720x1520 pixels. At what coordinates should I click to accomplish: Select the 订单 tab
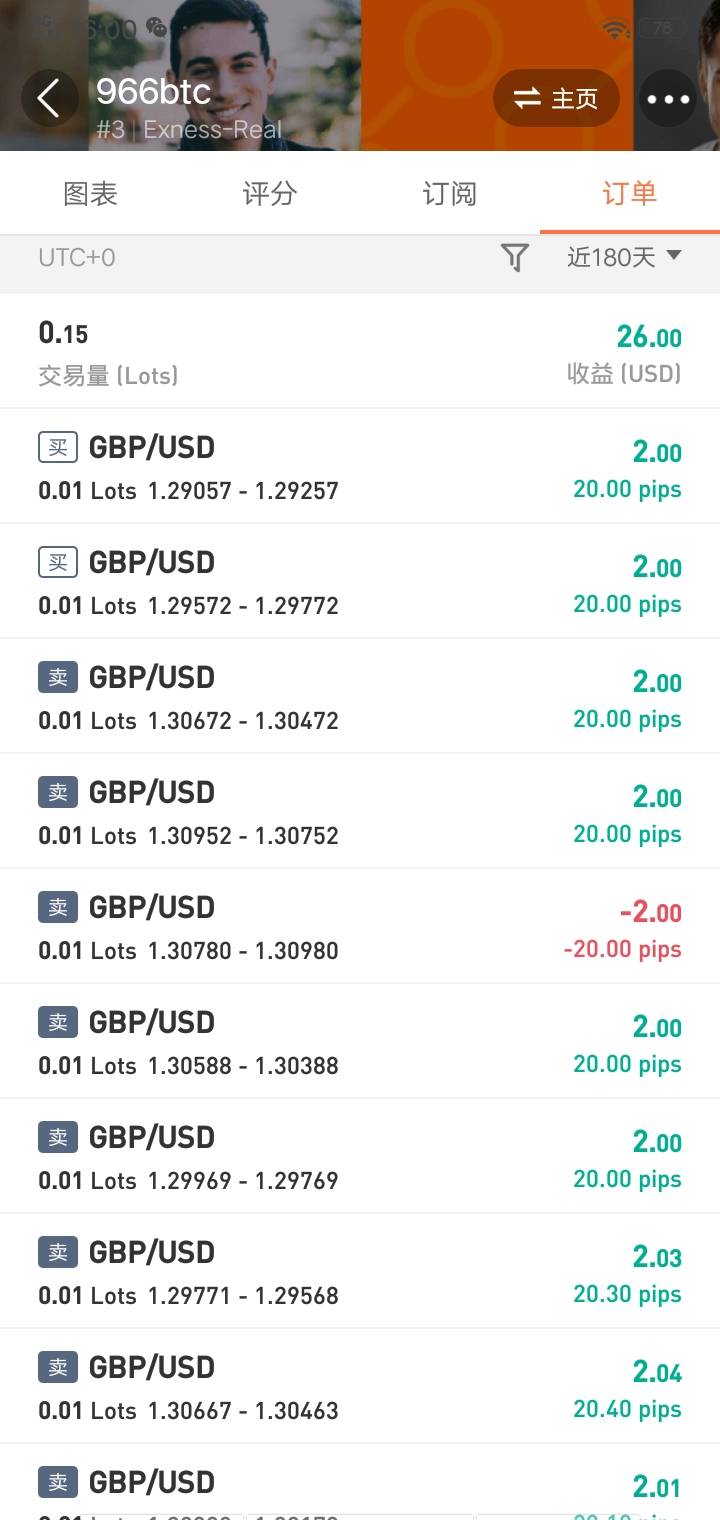point(629,193)
